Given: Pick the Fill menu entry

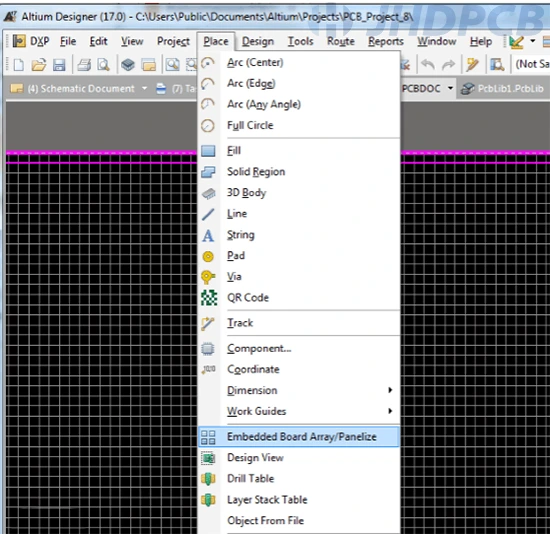Looking at the screenshot, I should point(299,151).
